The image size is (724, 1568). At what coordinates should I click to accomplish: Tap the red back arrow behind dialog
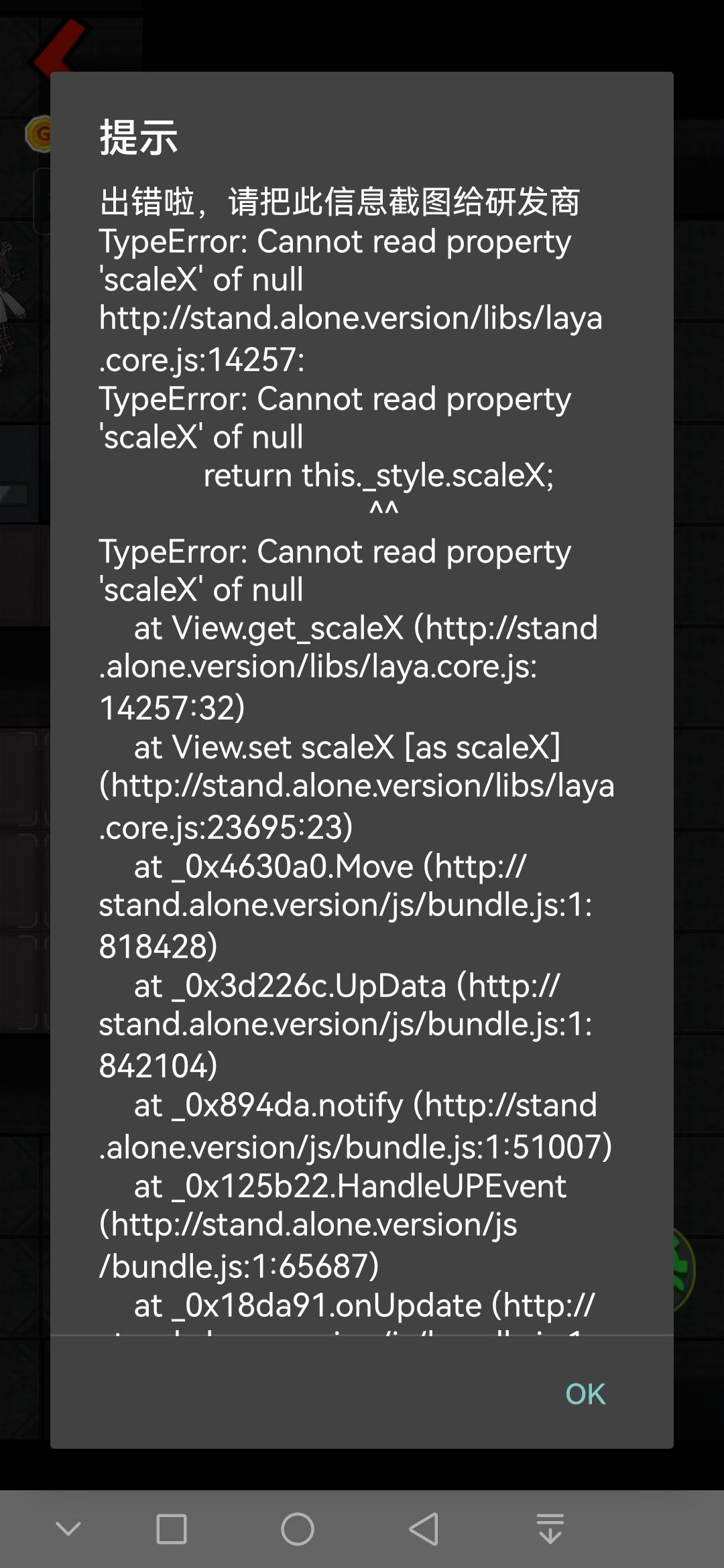pos(57,46)
